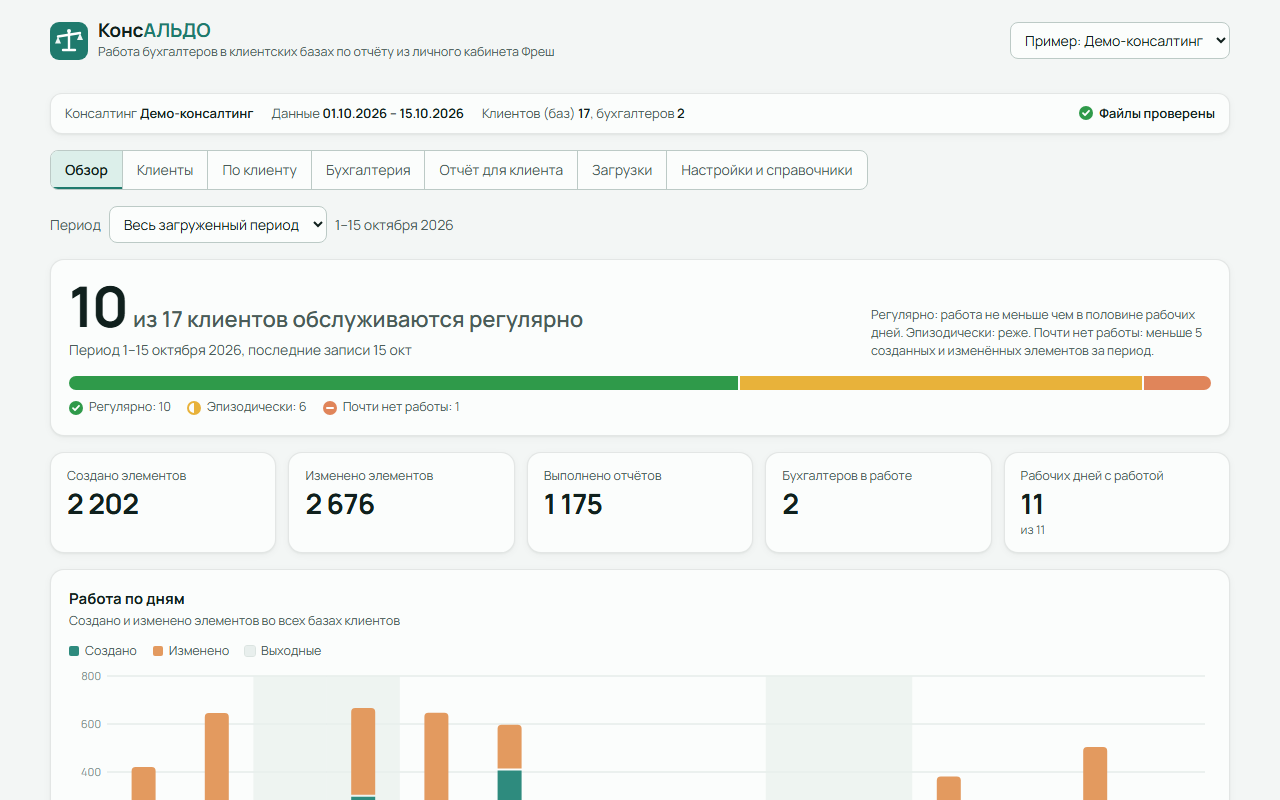
Task: Open the Весь загруженный период dropdown
Action: (218, 225)
